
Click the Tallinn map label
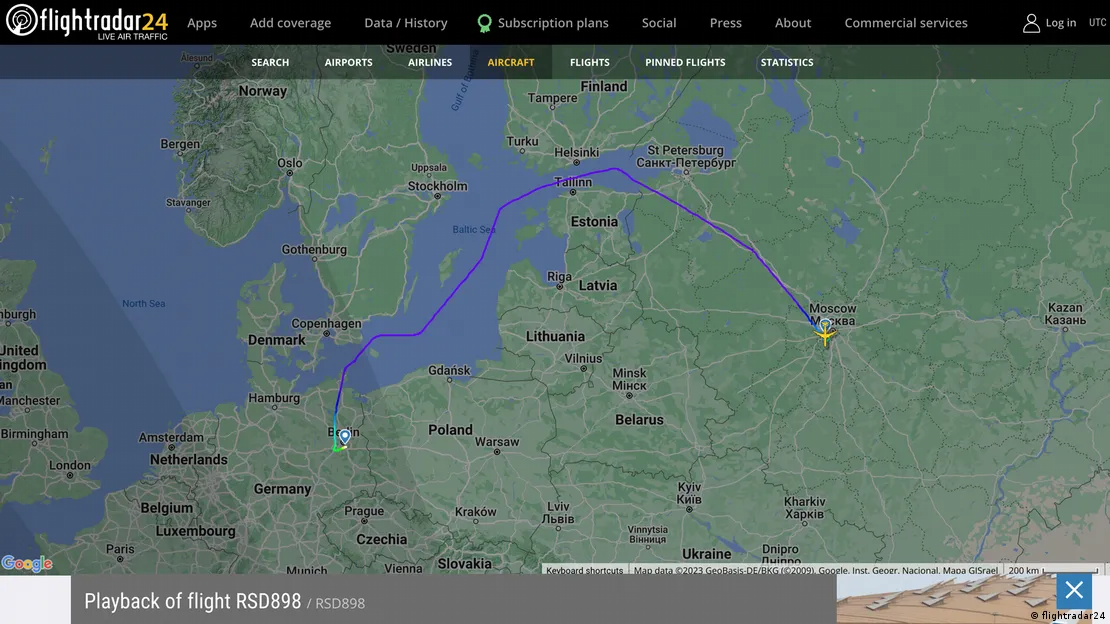click(573, 183)
